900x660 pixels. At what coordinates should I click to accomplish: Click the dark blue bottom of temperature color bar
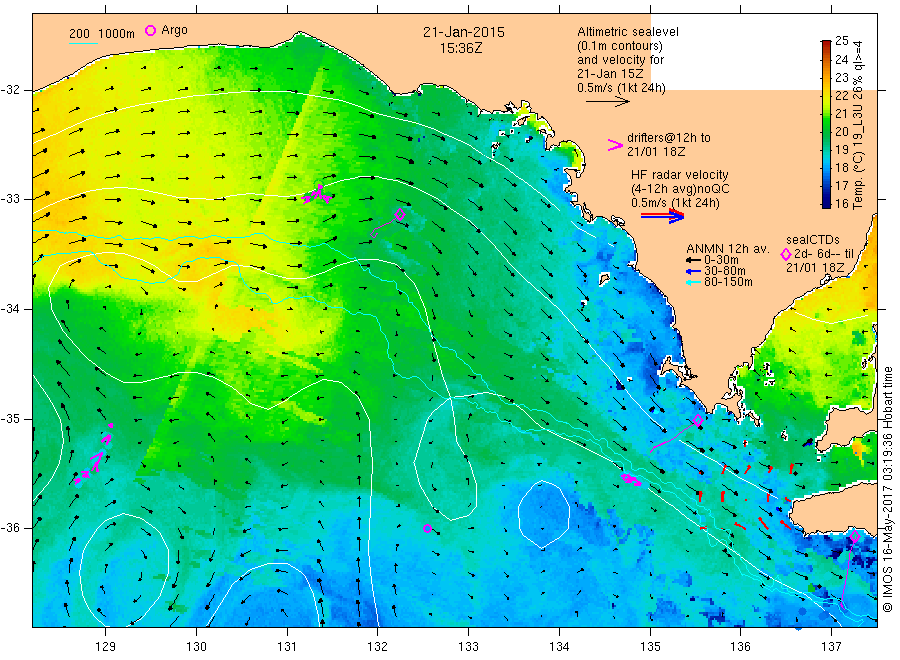826,204
